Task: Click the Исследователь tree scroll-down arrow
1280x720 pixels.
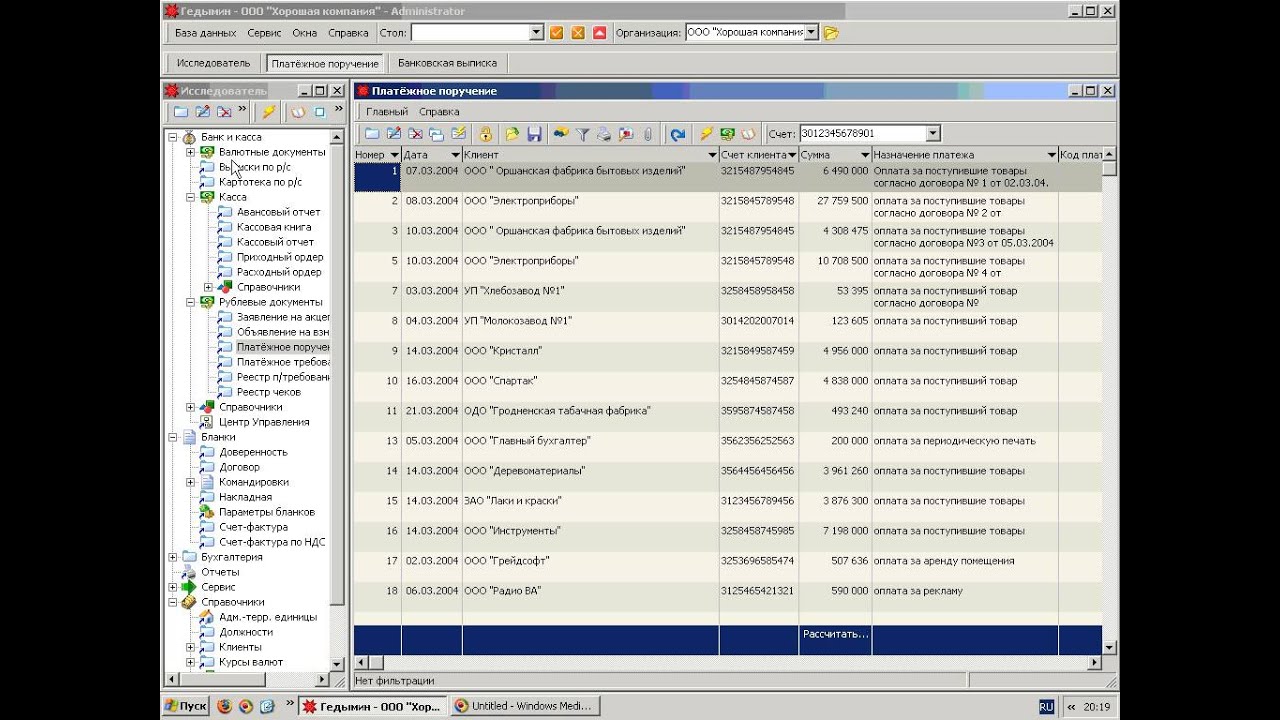Action: (x=337, y=664)
